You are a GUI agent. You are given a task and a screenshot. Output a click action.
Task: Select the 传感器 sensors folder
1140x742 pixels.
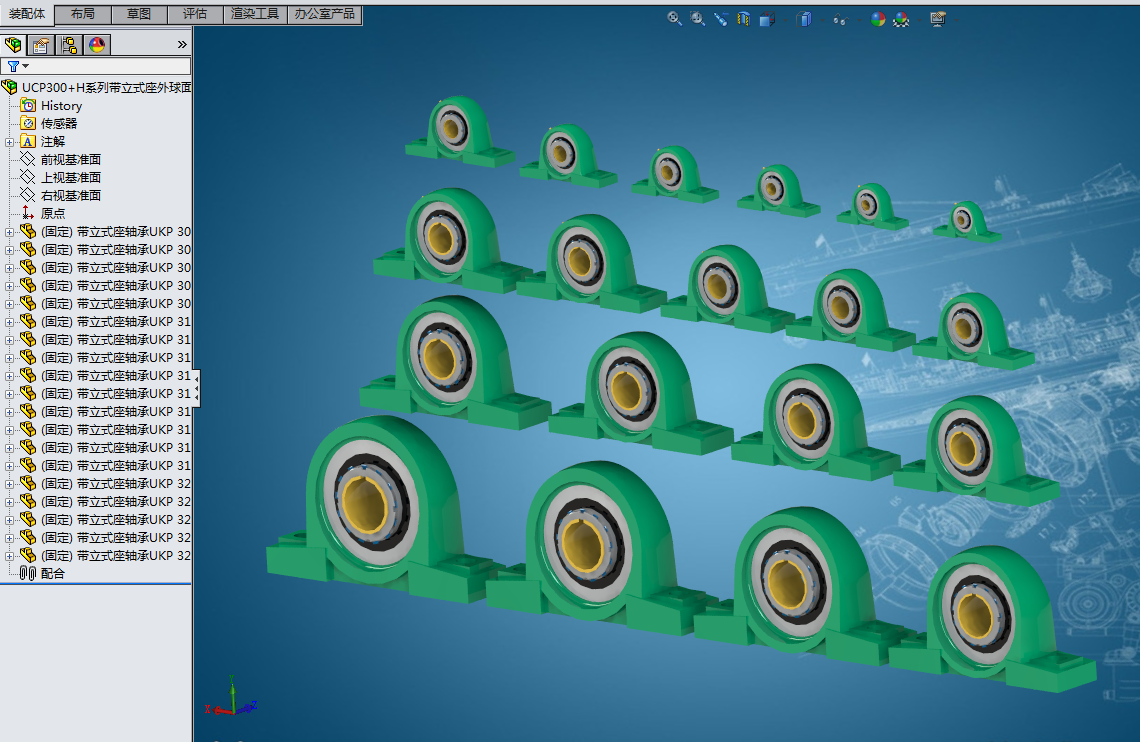tap(59, 124)
